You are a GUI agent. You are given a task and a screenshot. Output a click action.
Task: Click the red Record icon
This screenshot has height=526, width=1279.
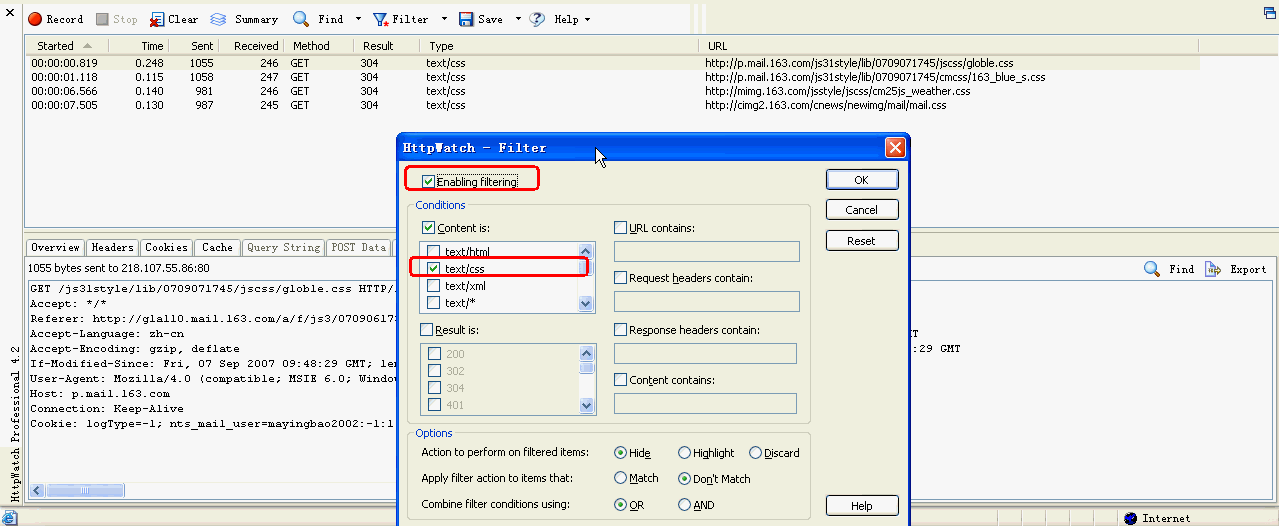(34, 19)
